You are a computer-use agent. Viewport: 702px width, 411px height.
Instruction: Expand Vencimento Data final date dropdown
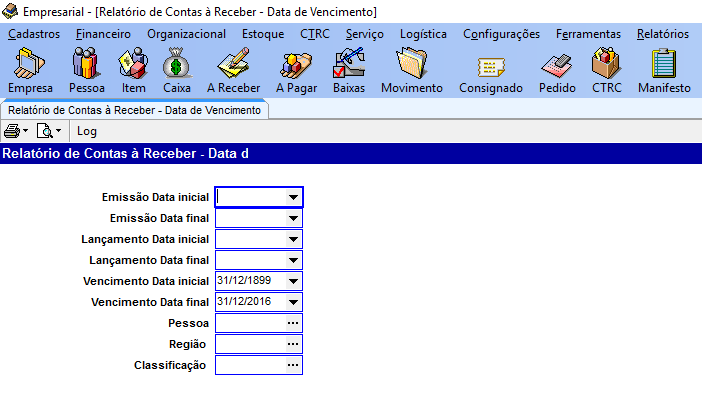[292, 302]
